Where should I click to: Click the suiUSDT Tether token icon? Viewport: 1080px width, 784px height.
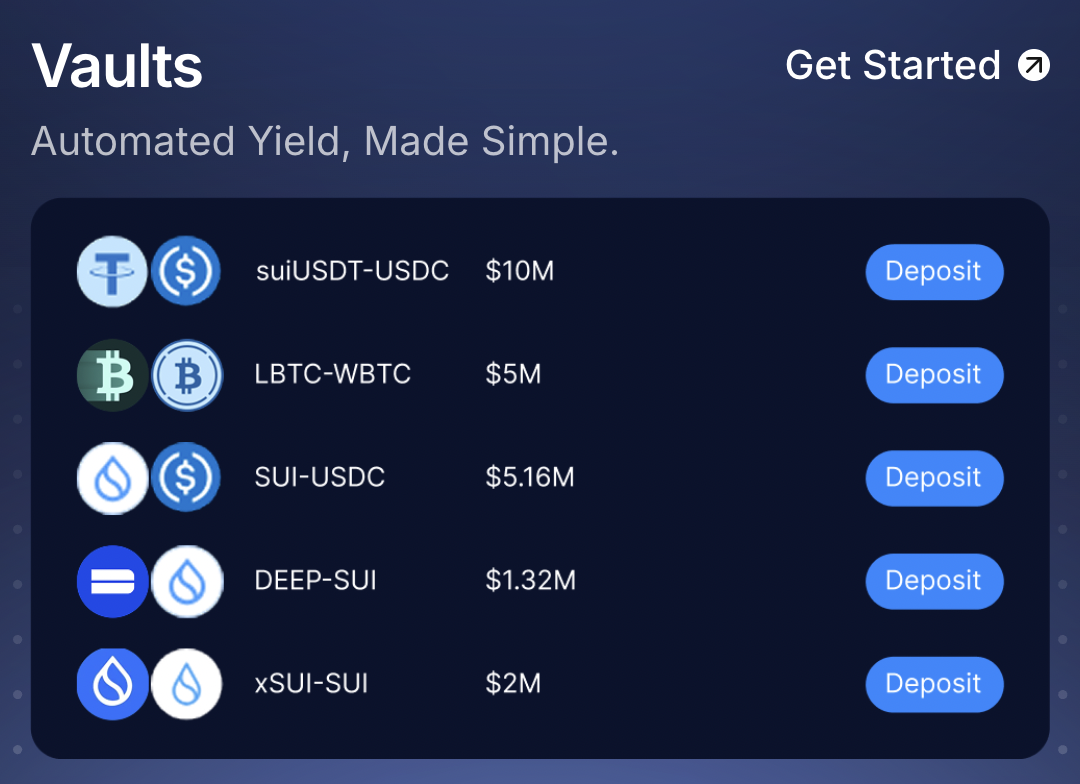(x=112, y=271)
